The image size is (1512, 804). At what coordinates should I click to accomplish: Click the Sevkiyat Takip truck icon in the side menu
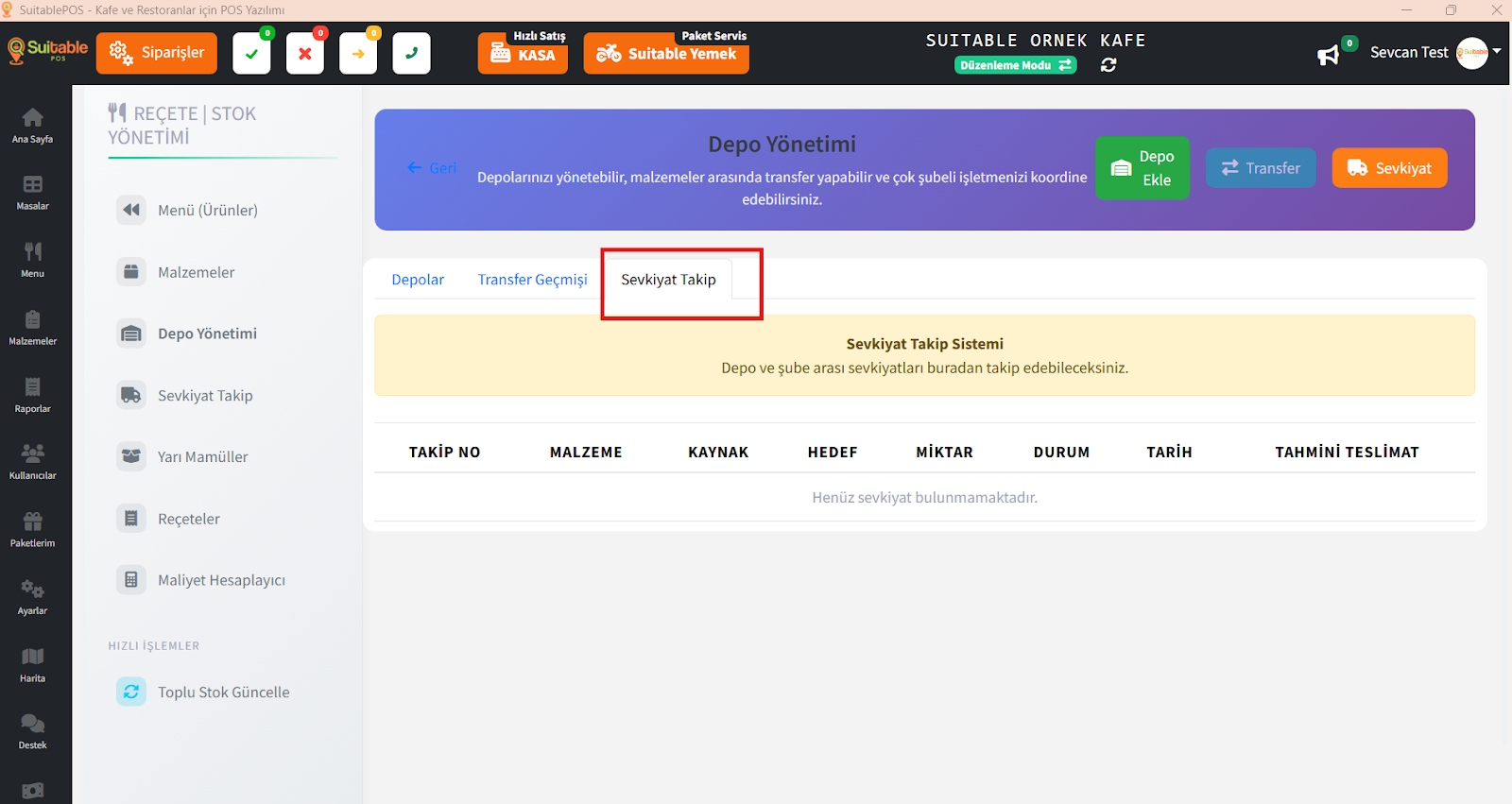[x=131, y=395]
